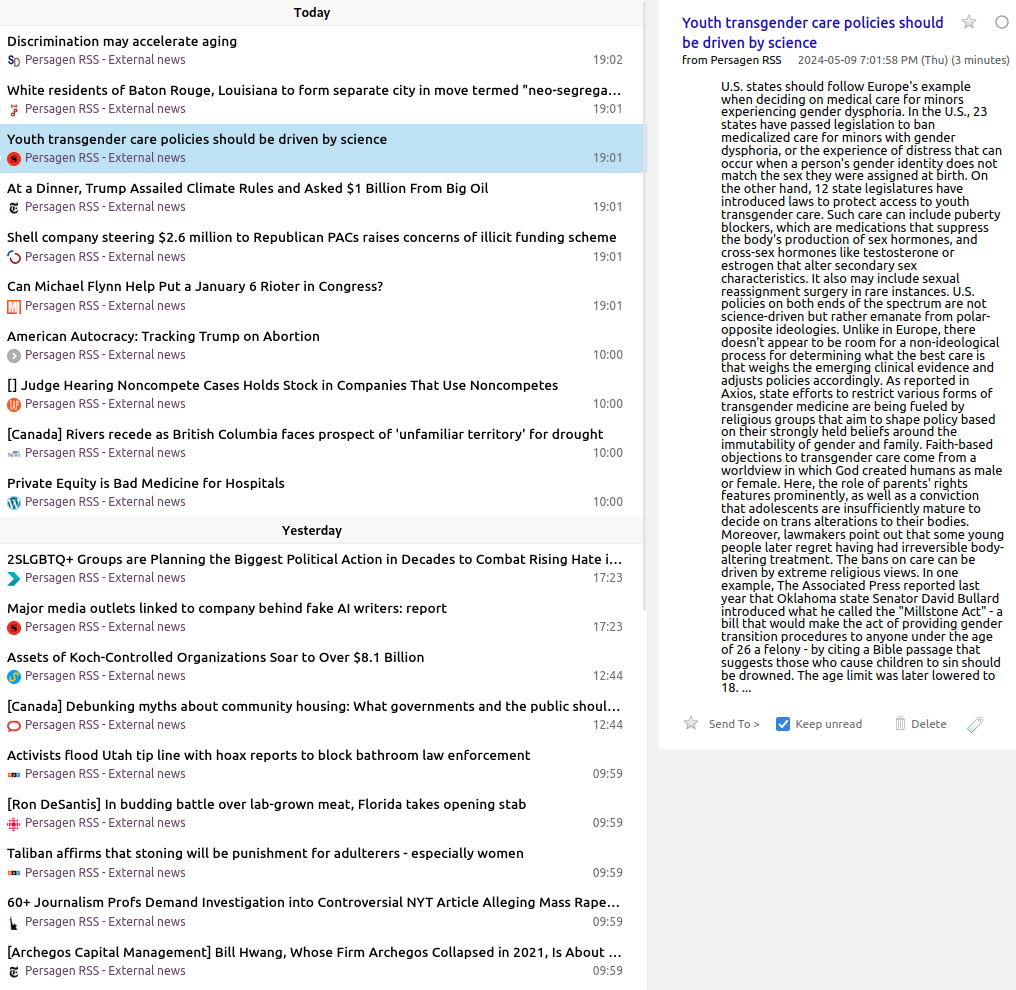This screenshot has height=990, width=1016.
Task: Click the WordPress favicon under Private Equity article
Action: tap(14, 503)
